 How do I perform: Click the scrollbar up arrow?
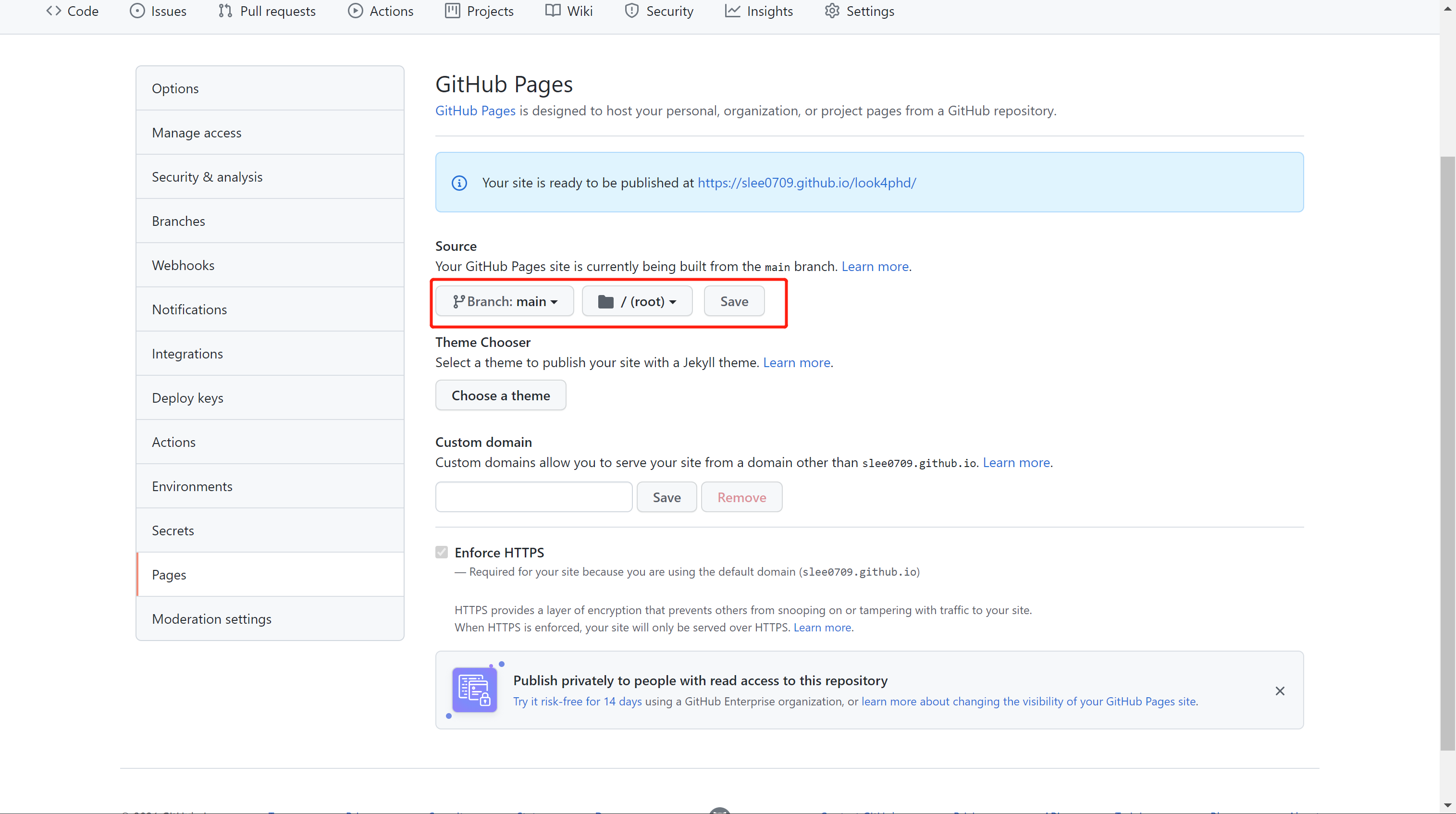click(x=1447, y=9)
